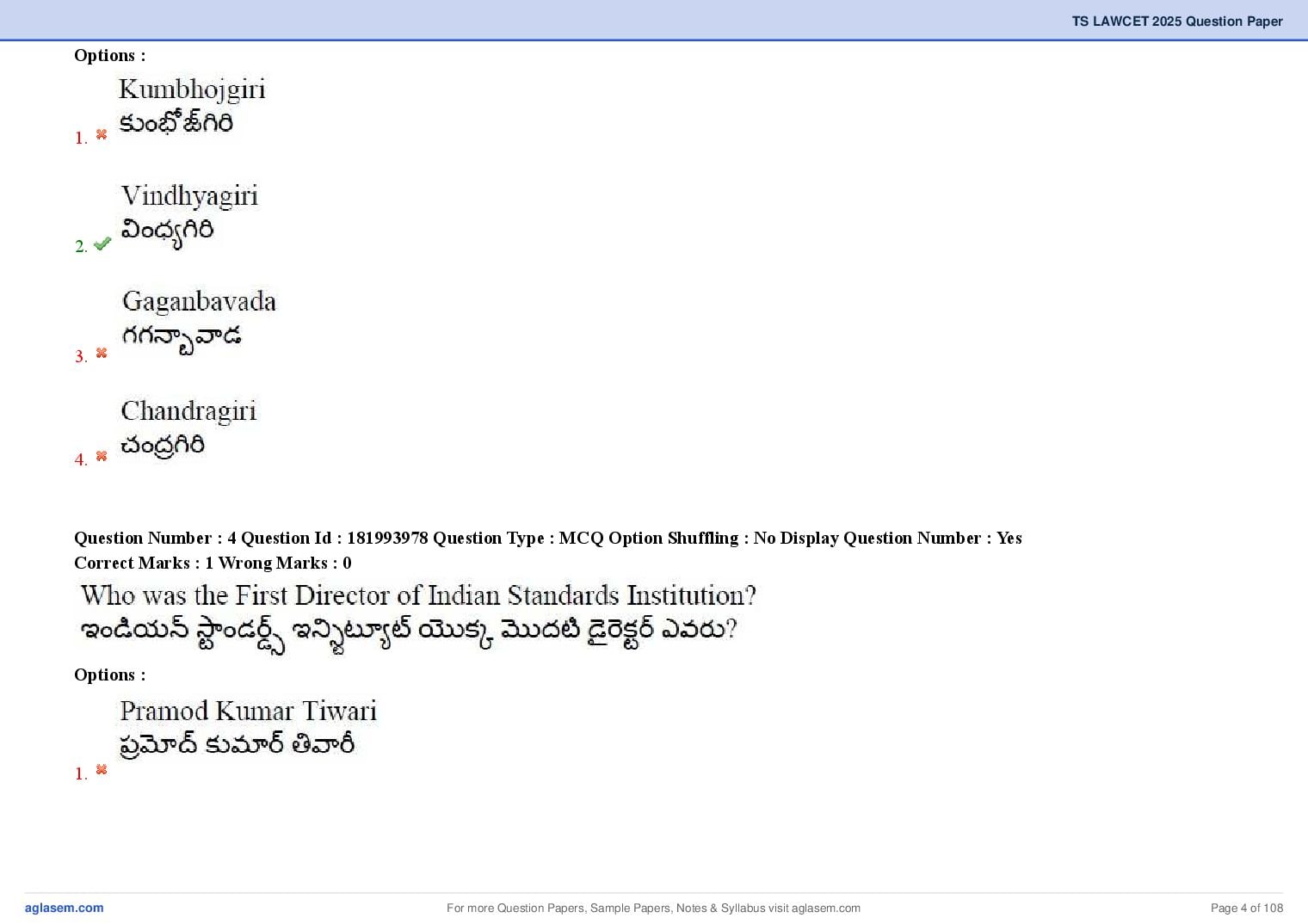Click the red cross beside Gaganbavada
The height and width of the screenshot is (924, 1308).
[102, 353]
